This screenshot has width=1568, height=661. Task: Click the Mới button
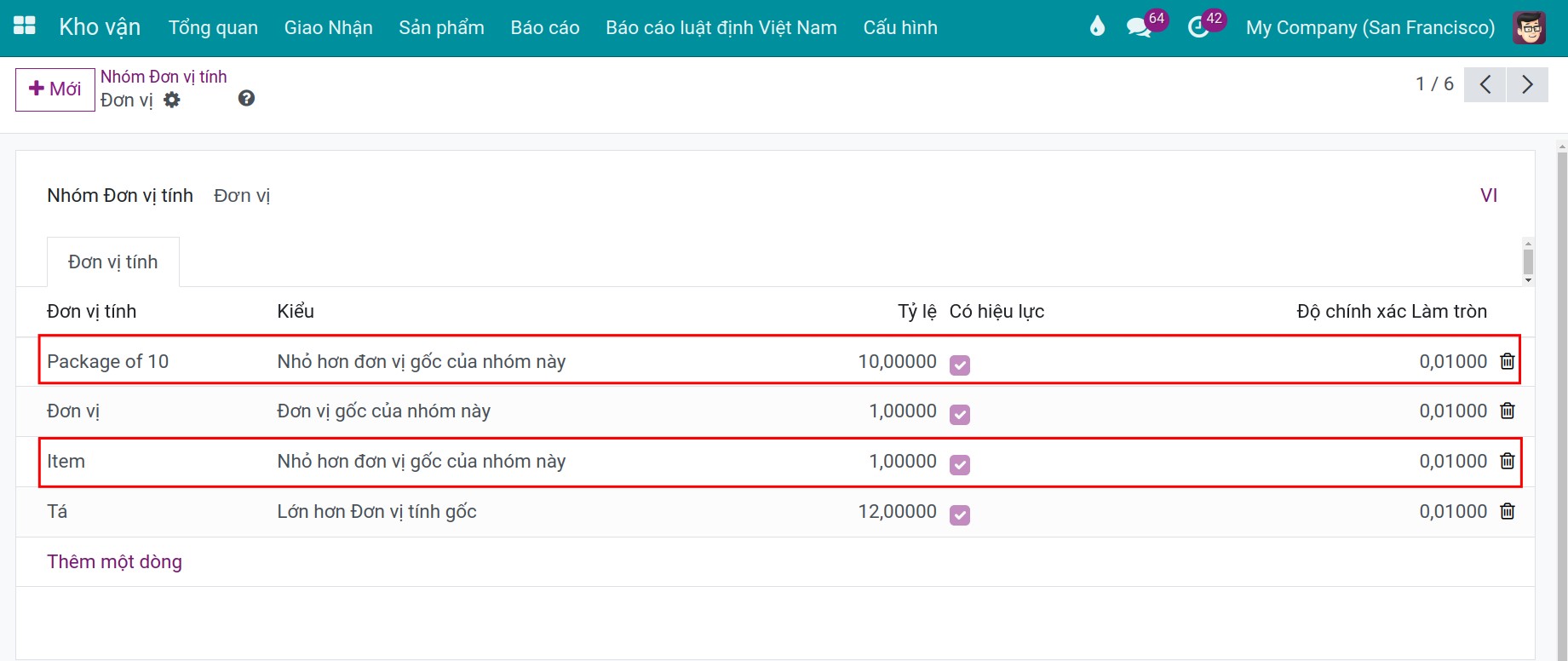point(55,89)
